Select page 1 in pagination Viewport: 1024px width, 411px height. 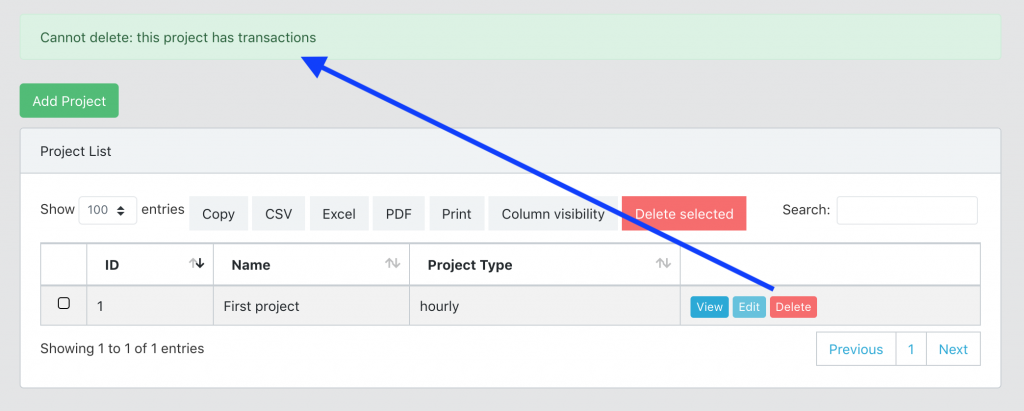click(911, 349)
